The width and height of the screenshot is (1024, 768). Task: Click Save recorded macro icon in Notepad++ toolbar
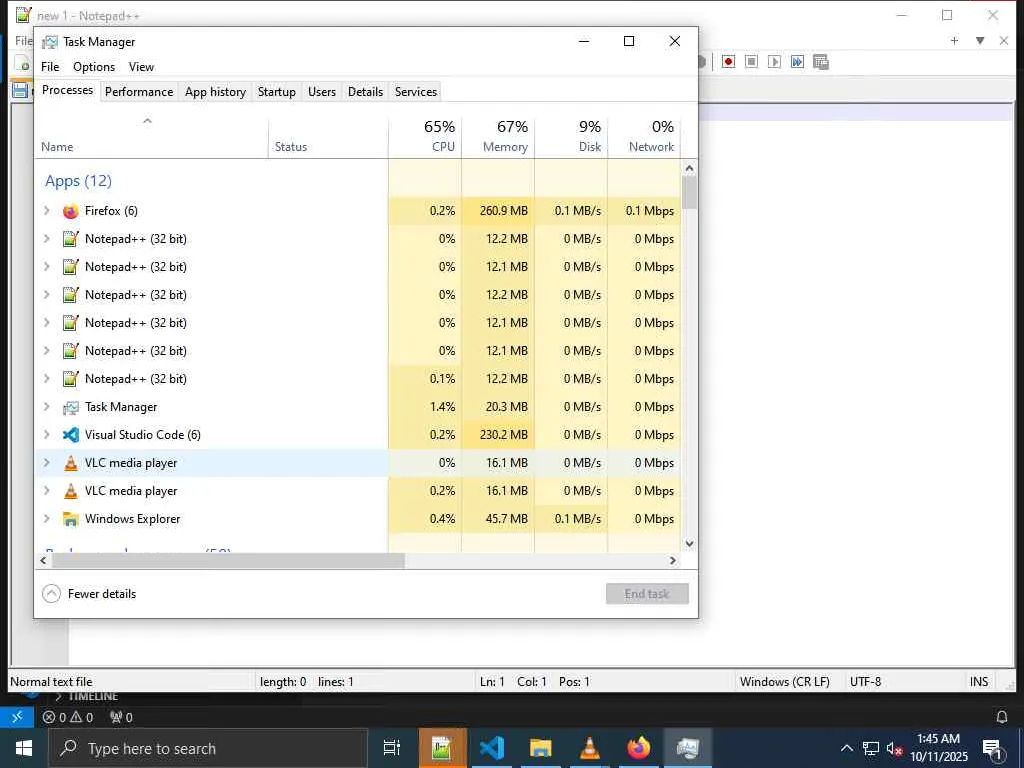point(821,61)
